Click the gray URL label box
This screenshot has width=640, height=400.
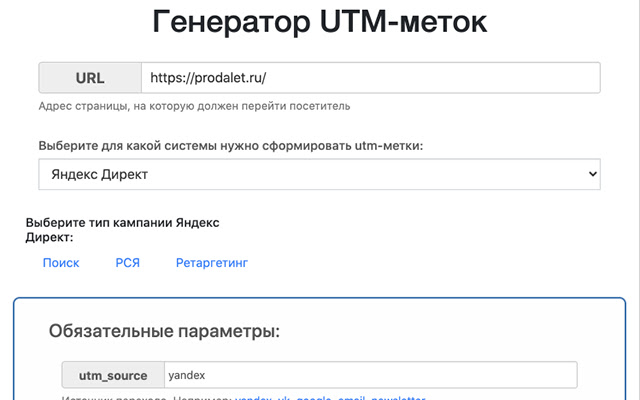point(90,78)
